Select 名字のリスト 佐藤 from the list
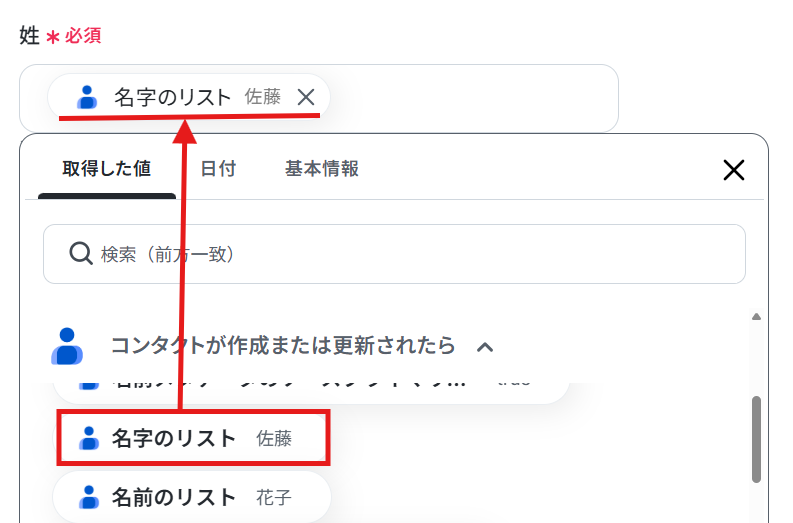 pyautogui.click(x=193, y=438)
